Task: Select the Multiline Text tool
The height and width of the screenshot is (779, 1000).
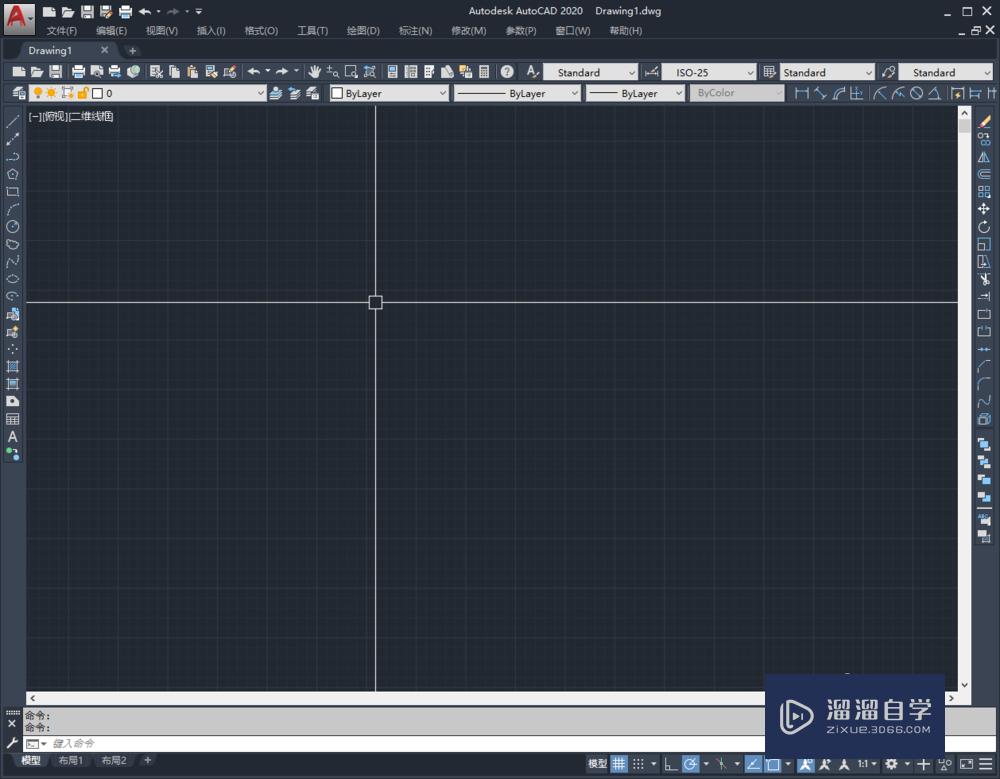Action: coord(12,437)
